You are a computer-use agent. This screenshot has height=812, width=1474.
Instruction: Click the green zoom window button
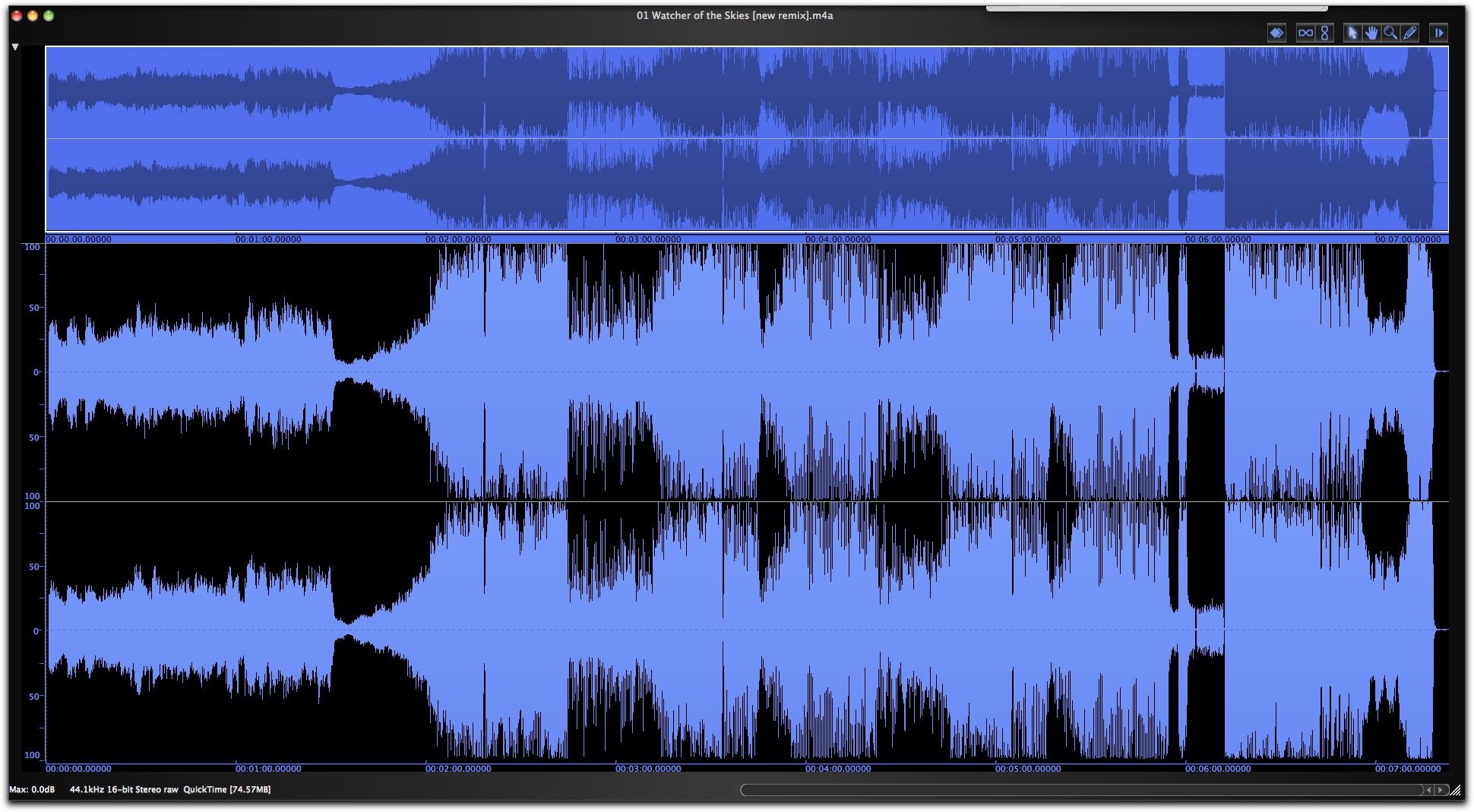pos(49,16)
